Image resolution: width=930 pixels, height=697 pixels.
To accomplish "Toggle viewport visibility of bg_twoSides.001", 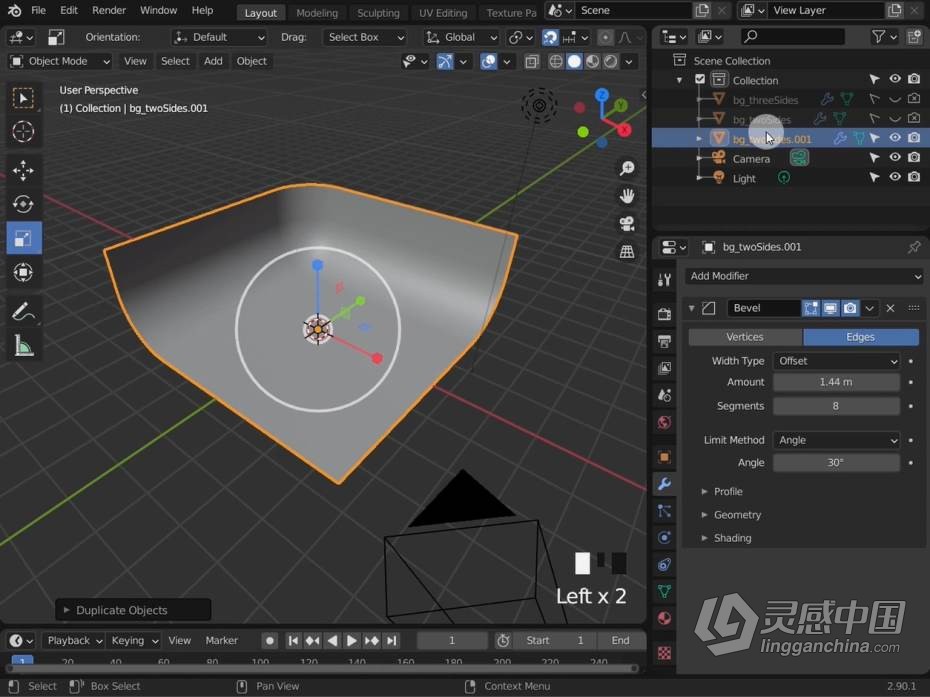I will (894, 138).
